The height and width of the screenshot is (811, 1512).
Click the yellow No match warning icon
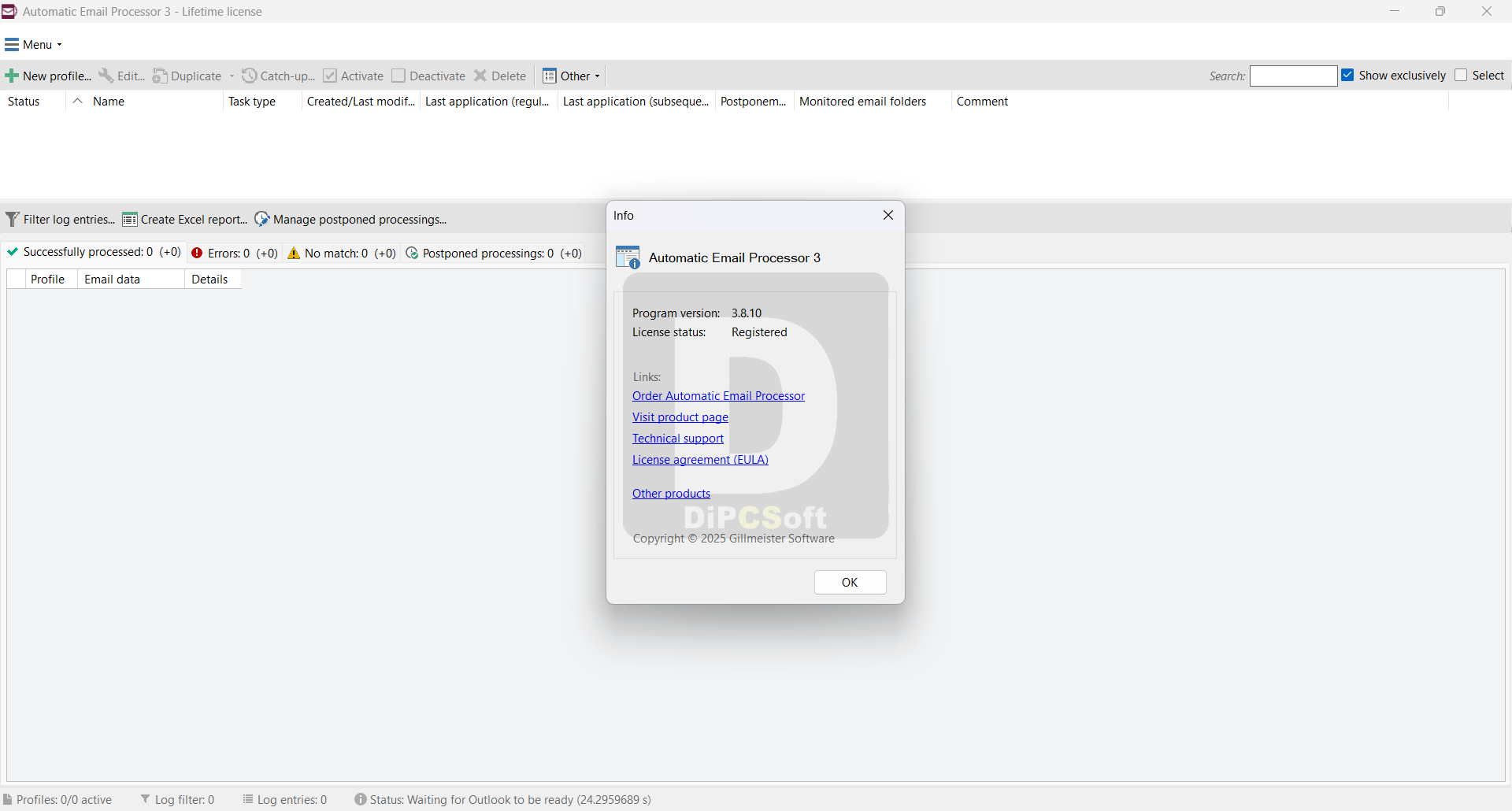(294, 253)
